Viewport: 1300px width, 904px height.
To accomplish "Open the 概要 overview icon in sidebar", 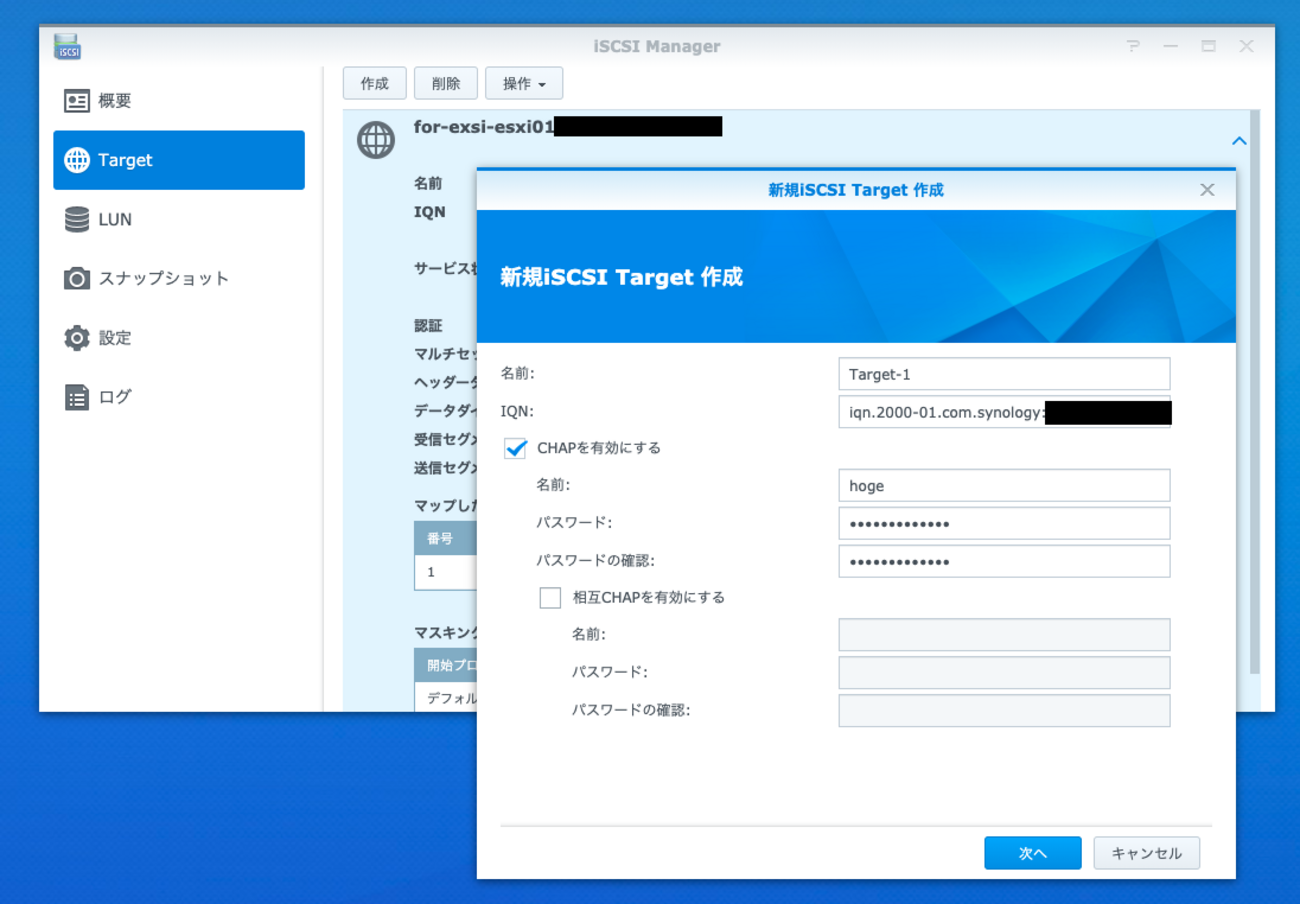I will [77, 101].
